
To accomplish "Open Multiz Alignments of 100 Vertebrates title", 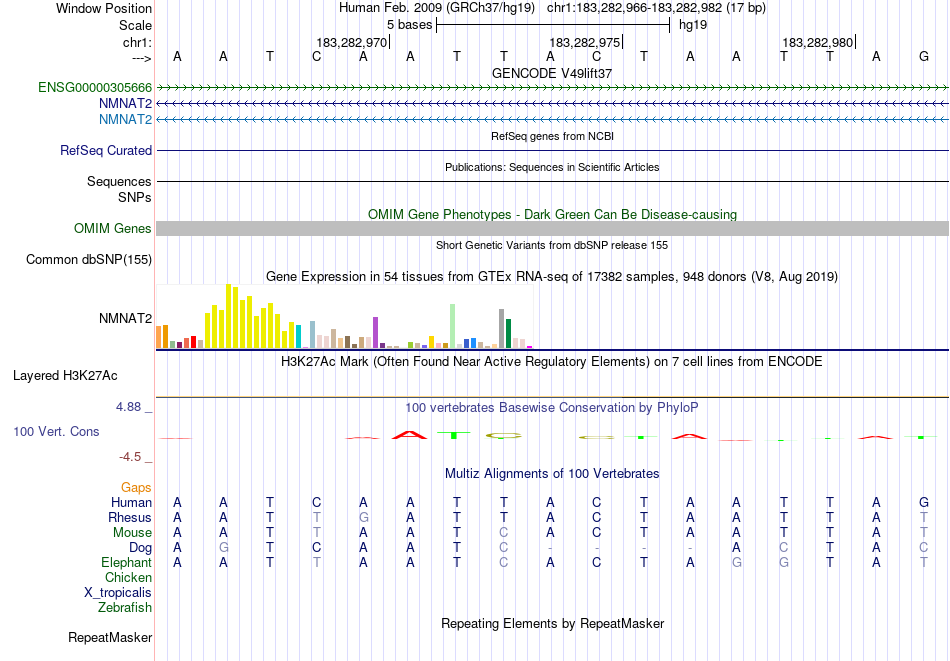I will tap(552, 474).
